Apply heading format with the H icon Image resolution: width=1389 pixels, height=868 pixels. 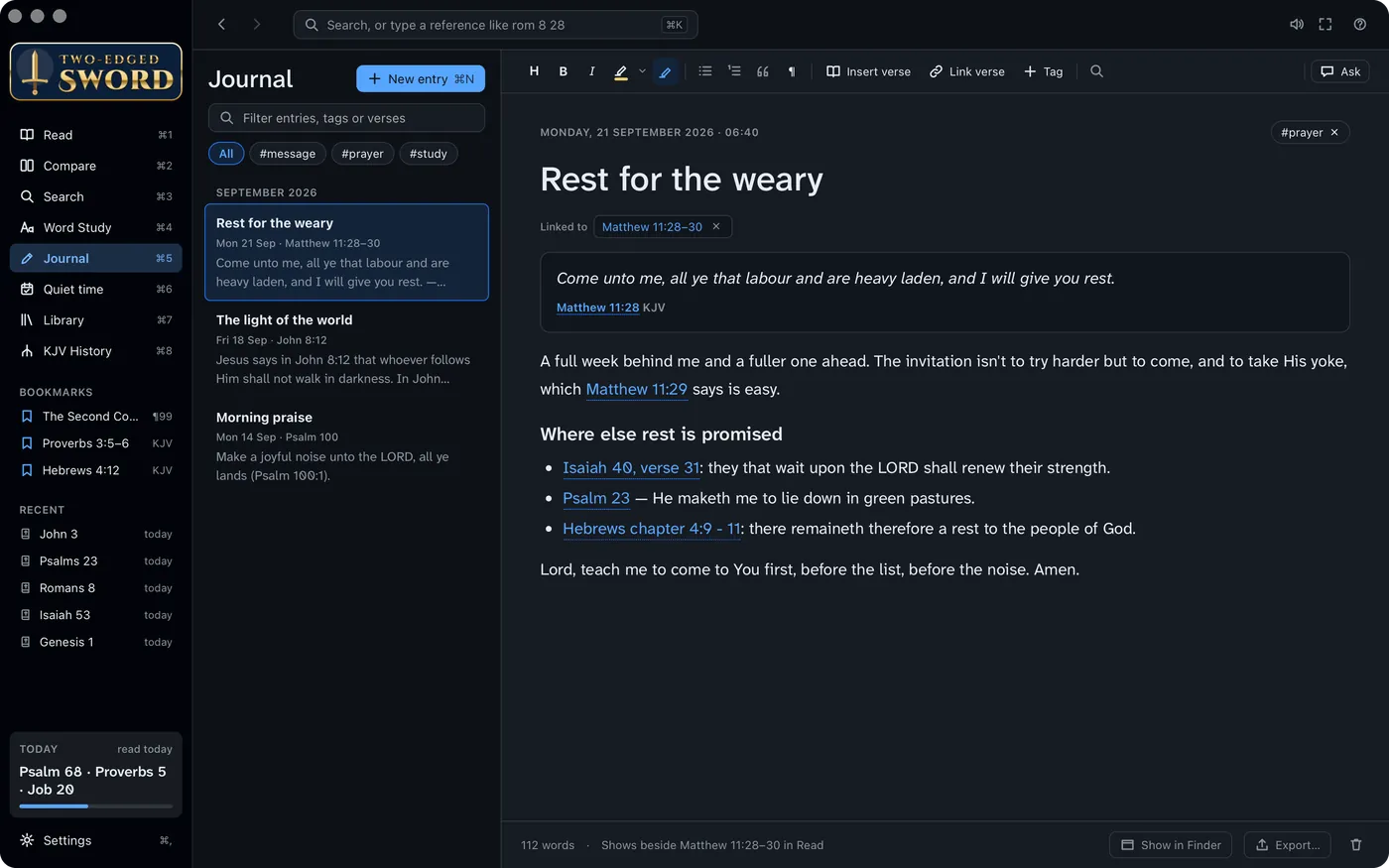(x=534, y=71)
